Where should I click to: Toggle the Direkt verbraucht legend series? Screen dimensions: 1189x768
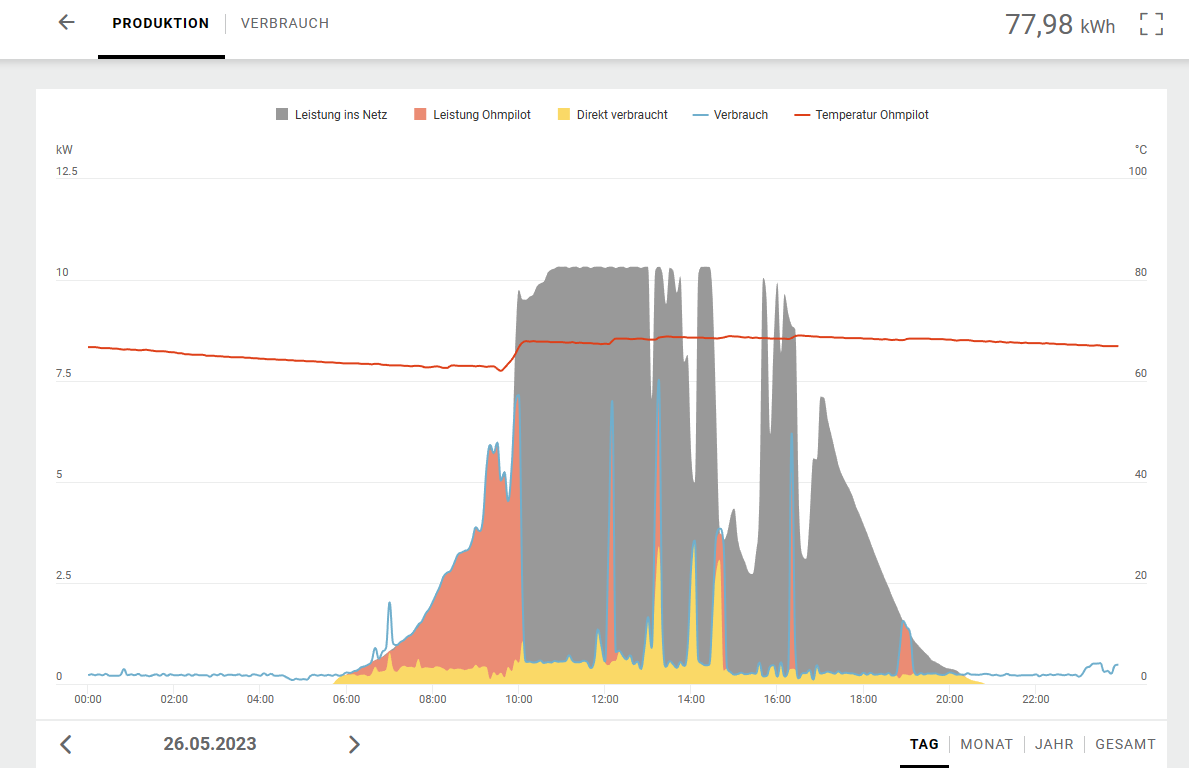[613, 114]
